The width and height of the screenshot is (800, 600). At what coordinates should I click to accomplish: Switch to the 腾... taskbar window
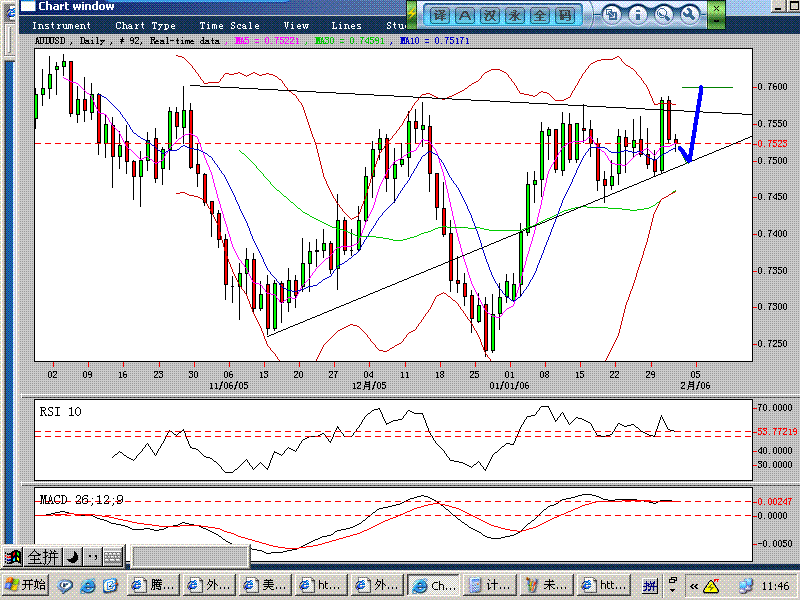pyautogui.click(x=154, y=585)
